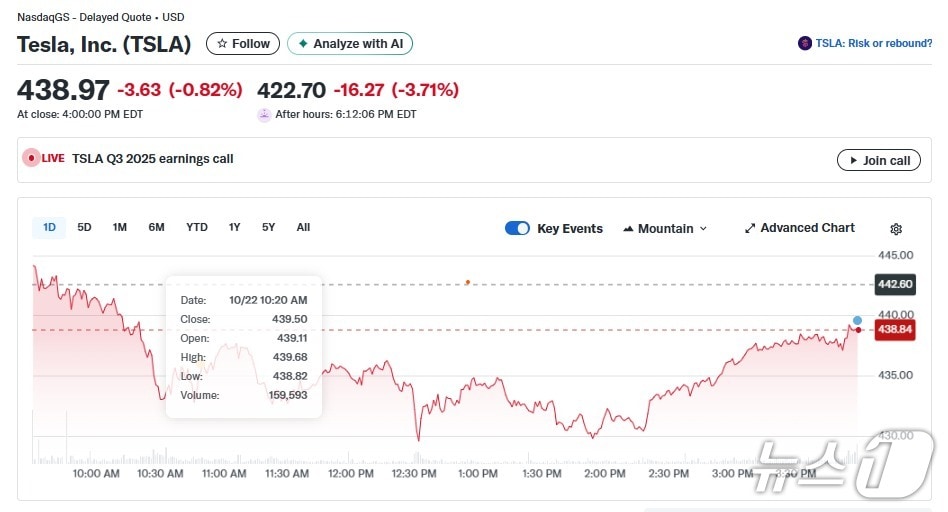Open the TSLA: Risk or rebound? link
Screen dimensions: 948x512
pyautogui.click(x=872, y=43)
